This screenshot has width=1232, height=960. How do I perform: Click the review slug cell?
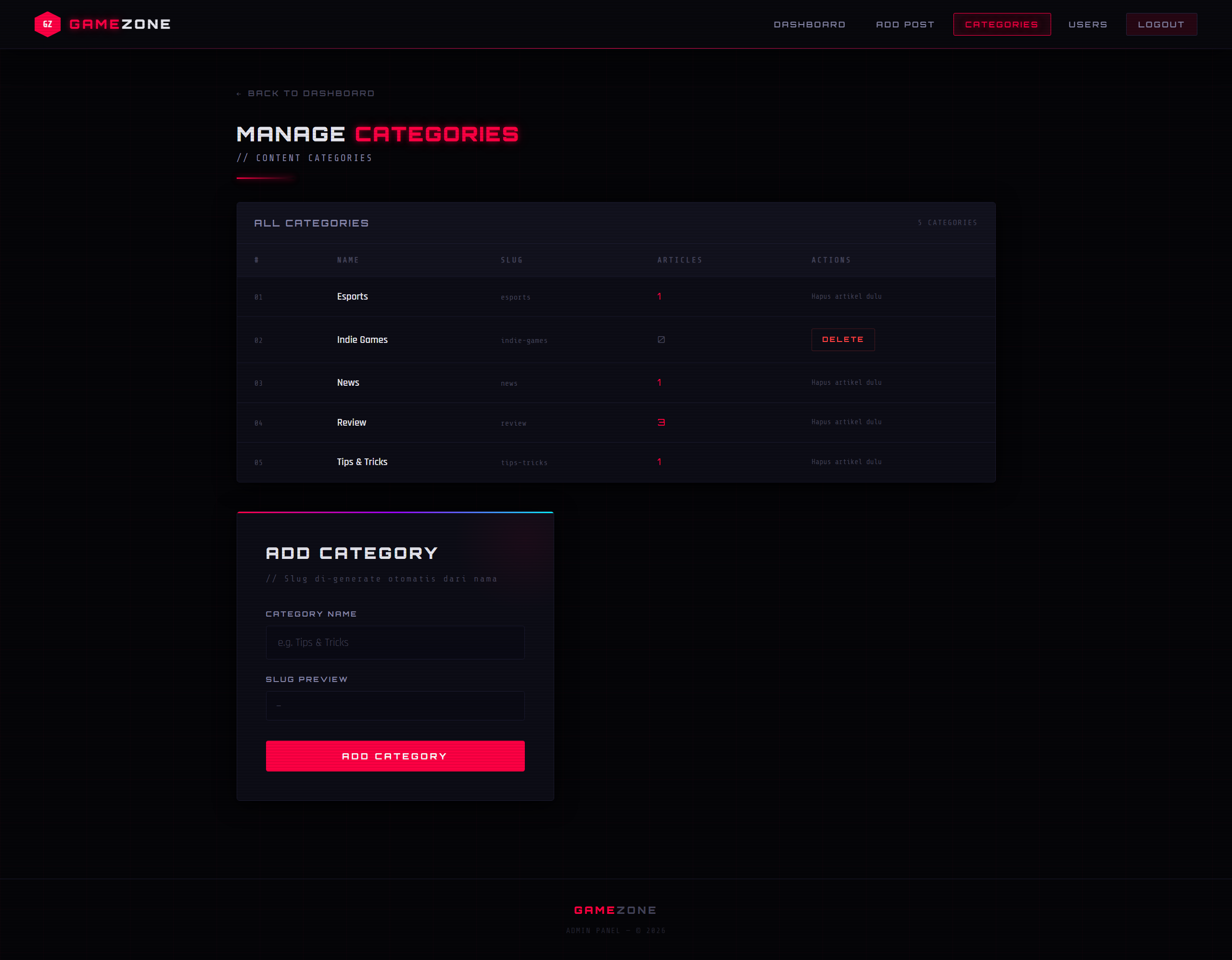[513, 423]
